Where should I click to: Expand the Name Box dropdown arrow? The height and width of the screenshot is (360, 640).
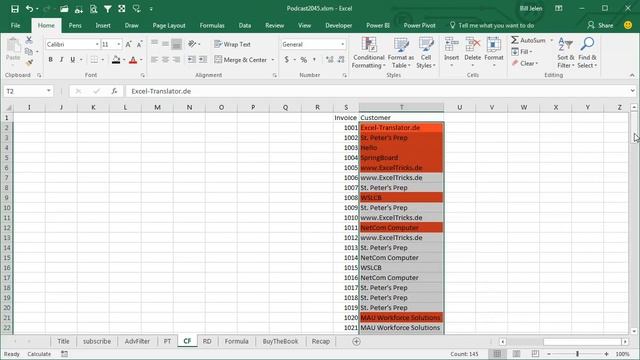pos(49,91)
